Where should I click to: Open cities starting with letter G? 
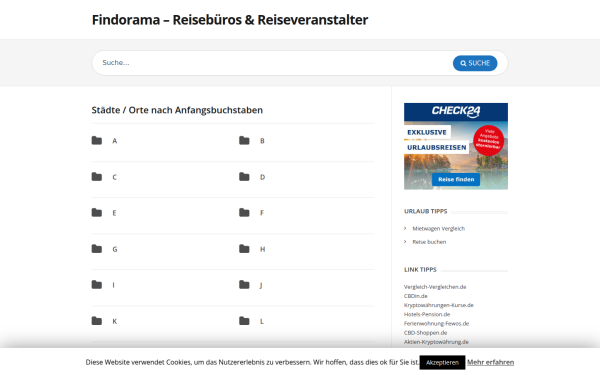115,249
